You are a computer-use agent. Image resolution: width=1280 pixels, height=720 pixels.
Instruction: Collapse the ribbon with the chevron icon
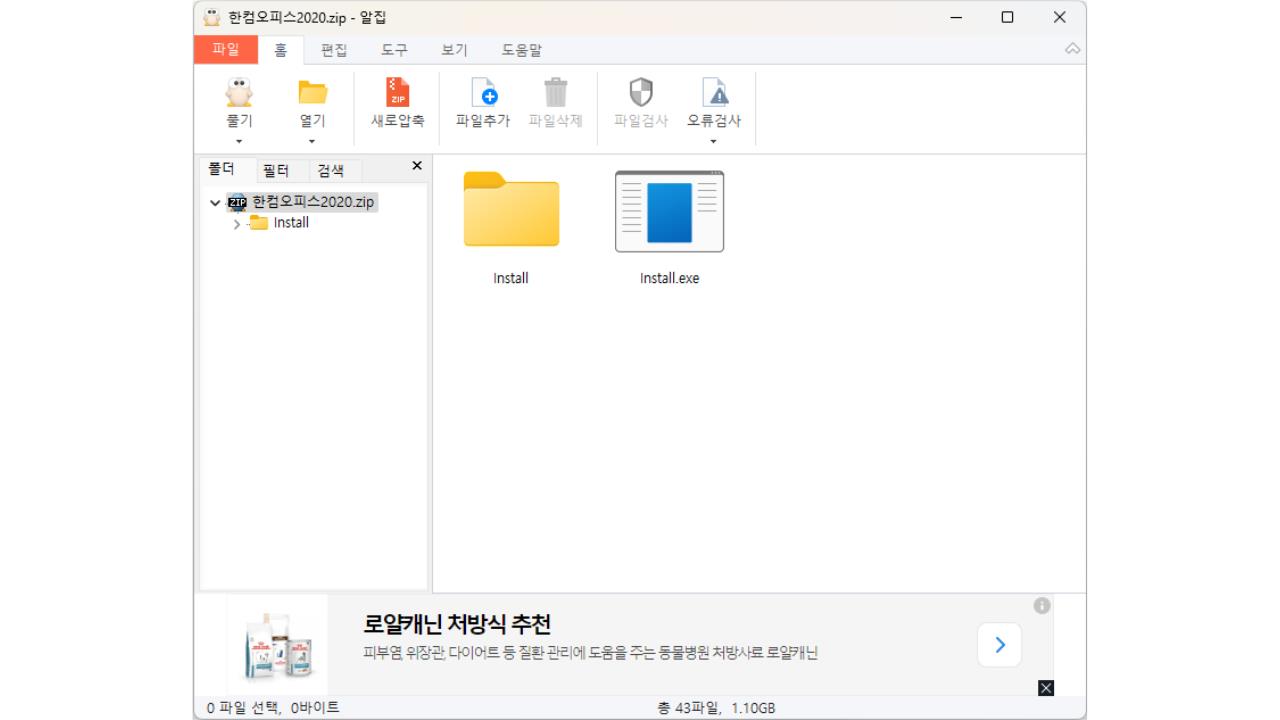point(1073,49)
